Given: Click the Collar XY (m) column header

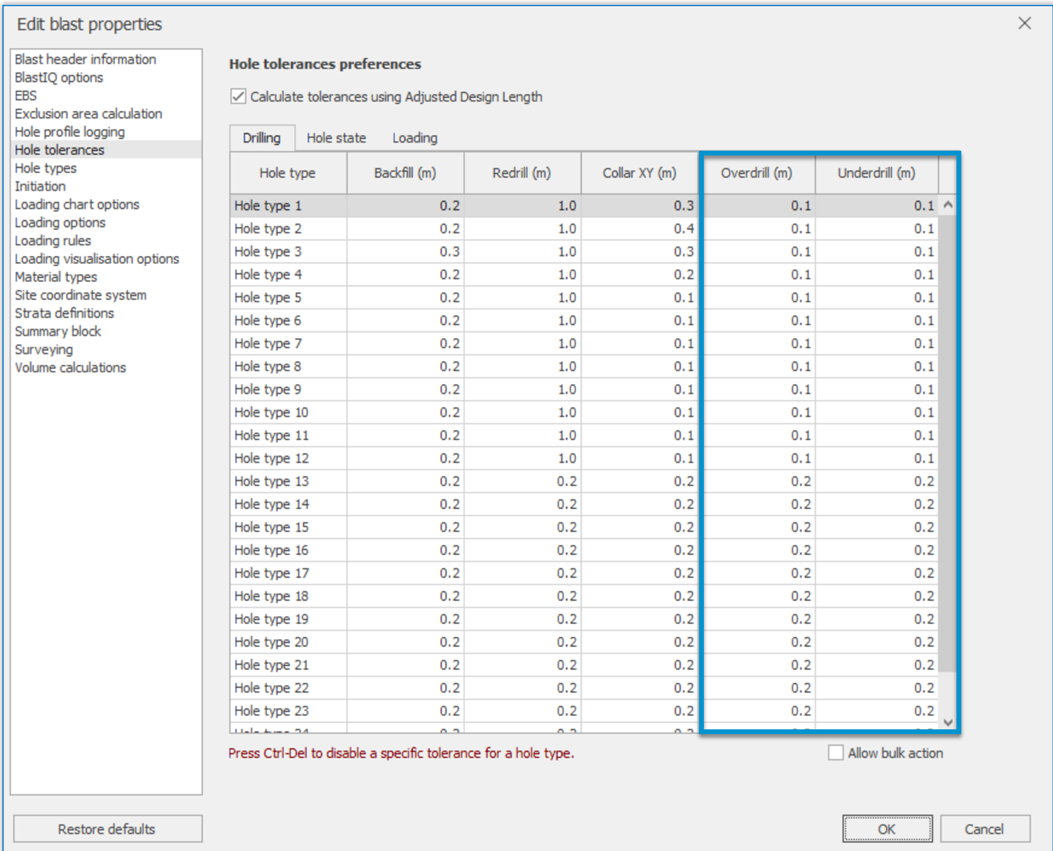Looking at the screenshot, I should 639,173.
